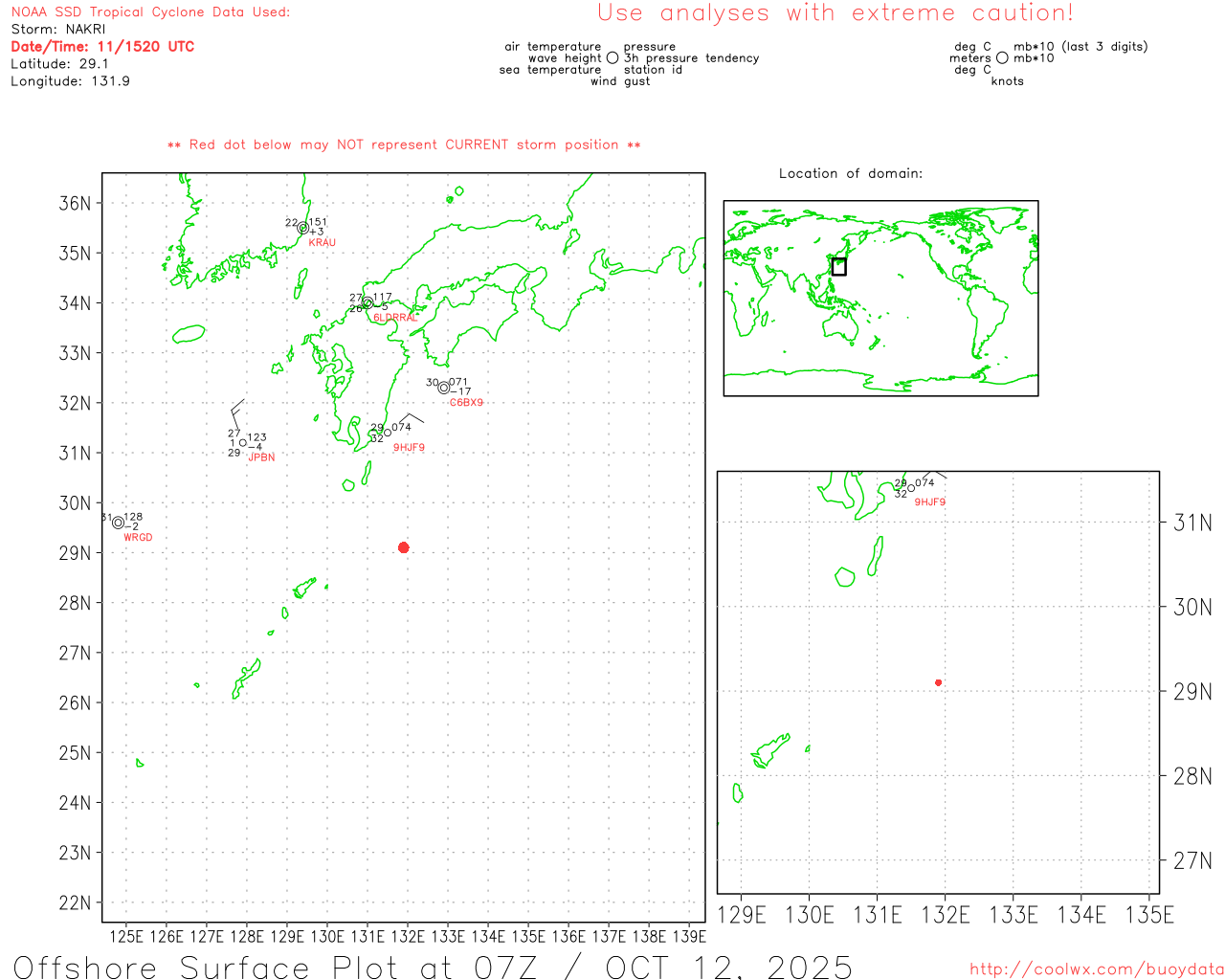Click the 071 pressure value near C6BX9
The width and height of the screenshot is (1225, 980).
pyautogui.click(x=459, y=382)
